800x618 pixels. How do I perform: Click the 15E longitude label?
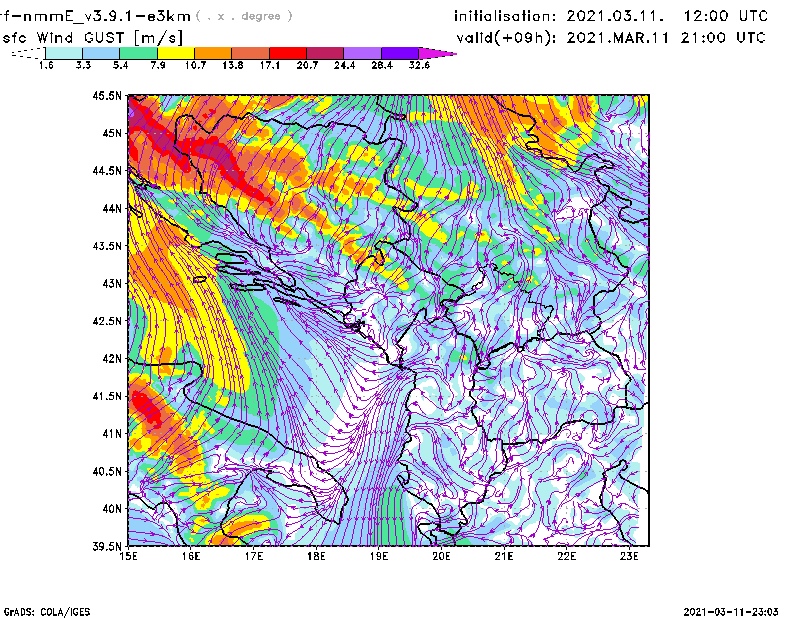point(128,556)
